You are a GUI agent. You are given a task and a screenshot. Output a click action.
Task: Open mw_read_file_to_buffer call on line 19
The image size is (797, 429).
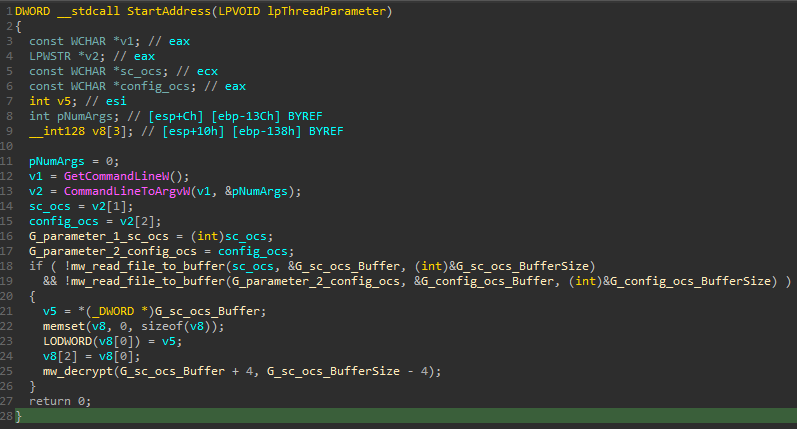(148, 281)
